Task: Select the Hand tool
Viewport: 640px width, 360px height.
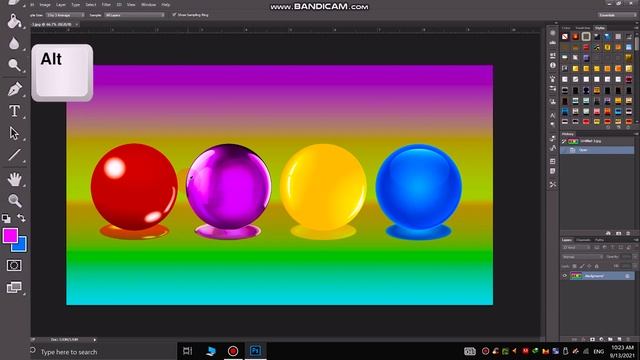Action: point(15,179)
